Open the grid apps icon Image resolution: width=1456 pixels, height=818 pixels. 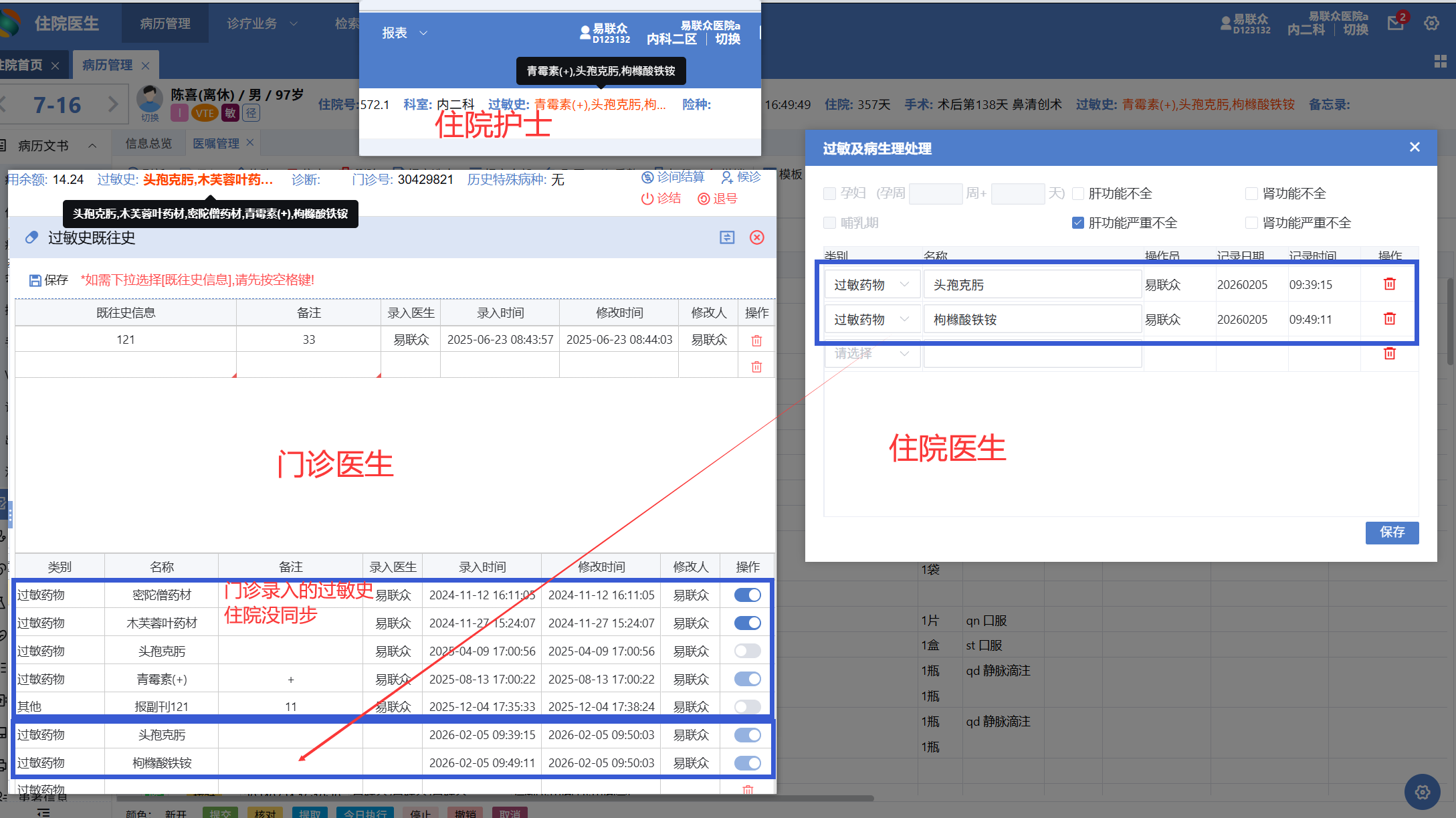[x=1441, y=62]
